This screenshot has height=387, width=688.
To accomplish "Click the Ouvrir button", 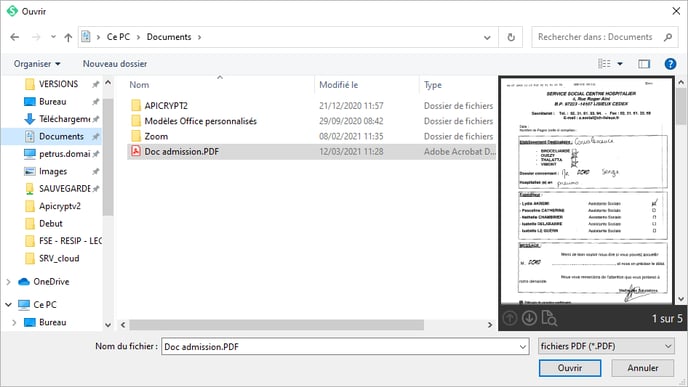I will (570, 368).
